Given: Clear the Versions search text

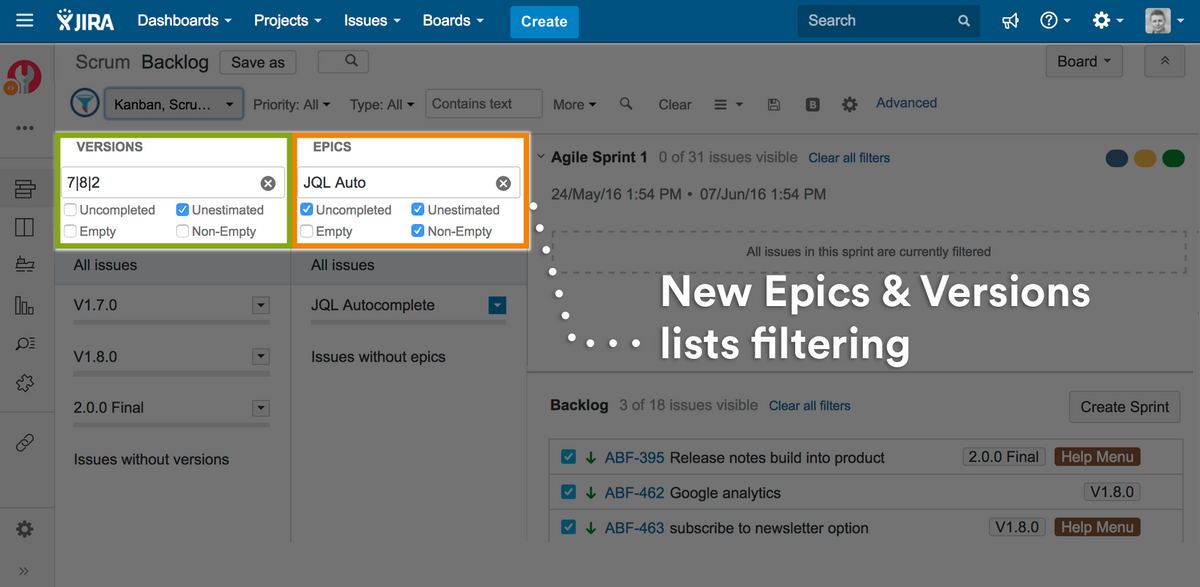Looking at the screenshot, I should (268, 183).
